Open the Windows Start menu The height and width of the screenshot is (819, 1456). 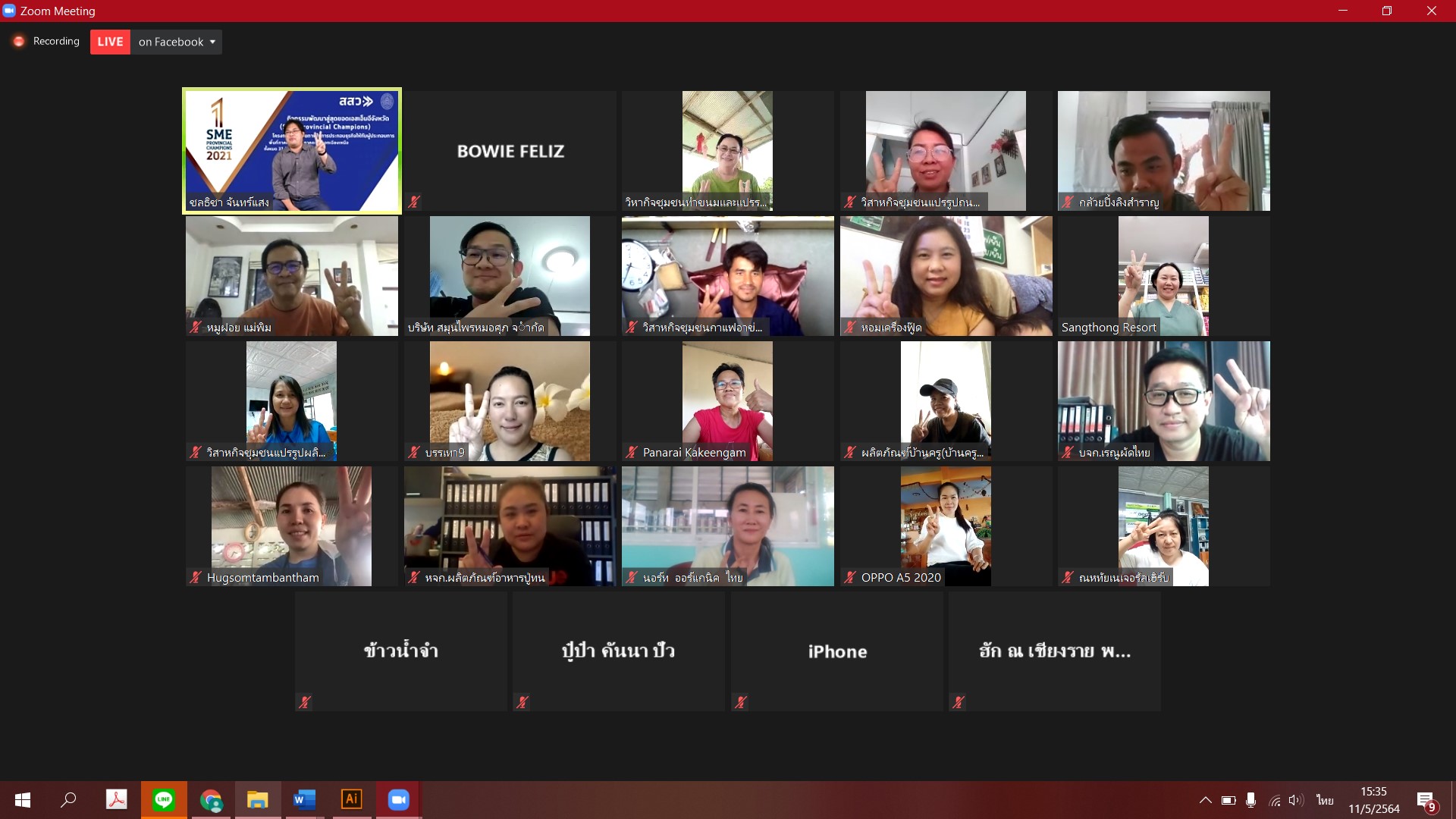pos(23,799)
